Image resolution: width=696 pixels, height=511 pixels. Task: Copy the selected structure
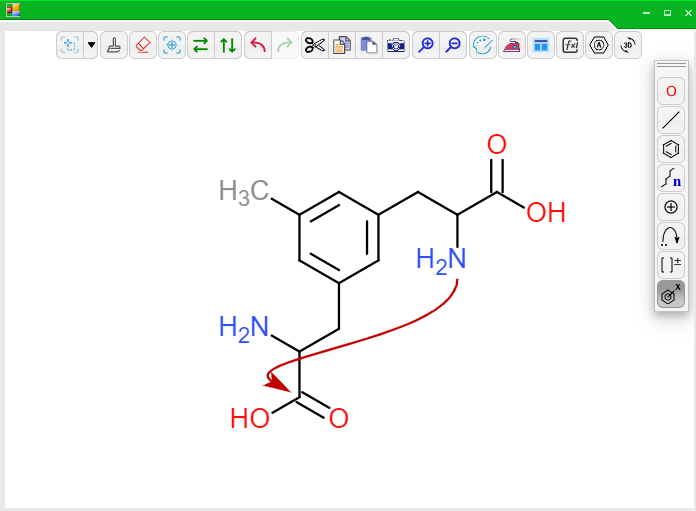(342, 45)
